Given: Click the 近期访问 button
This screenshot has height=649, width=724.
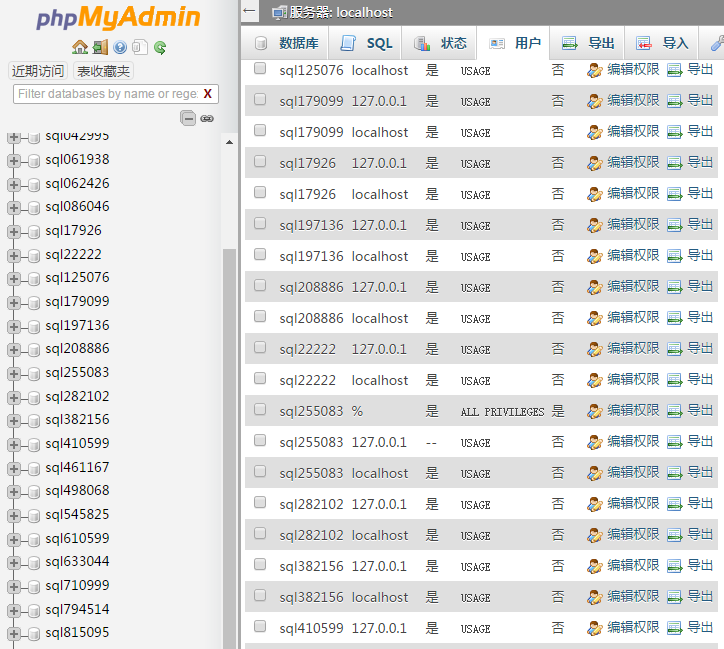Looking at the screenshot, I should pyautogui.click(x=38, y=71).
